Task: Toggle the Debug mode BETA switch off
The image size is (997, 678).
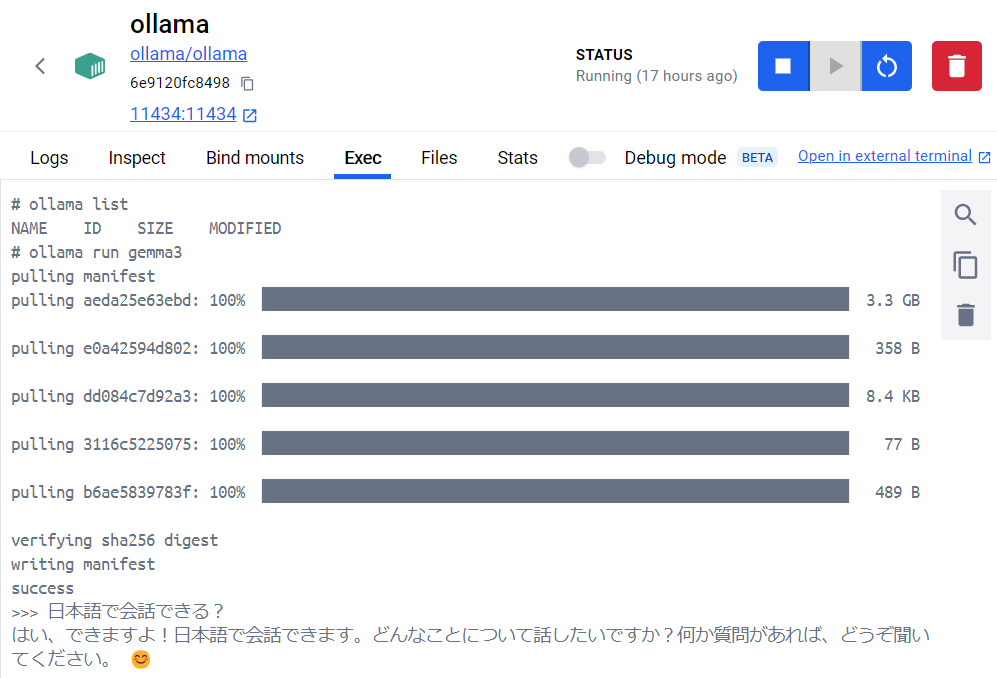Action: coord(587,157)
